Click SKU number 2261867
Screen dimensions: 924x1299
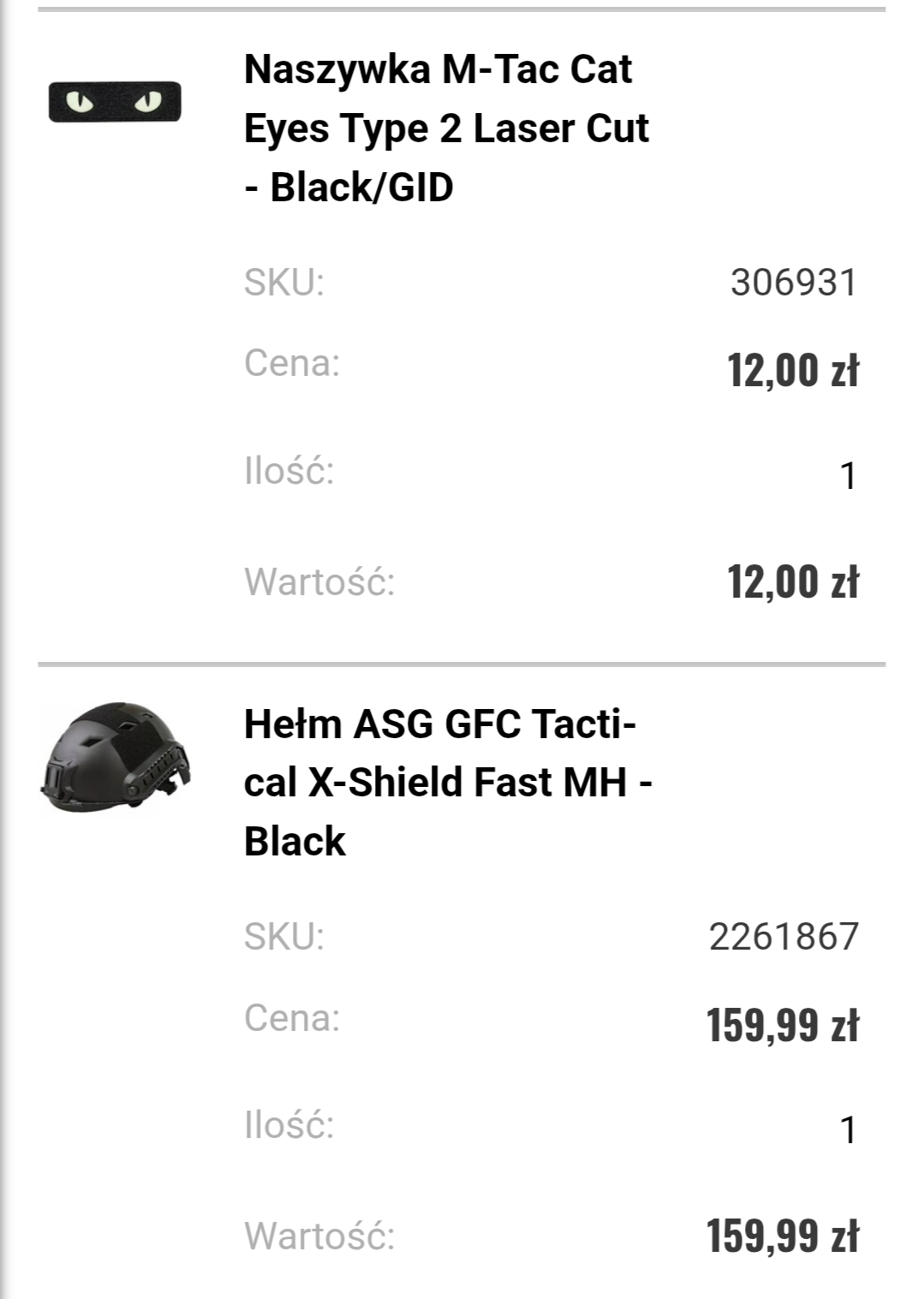pyautogui.click(x=783, y=937)
